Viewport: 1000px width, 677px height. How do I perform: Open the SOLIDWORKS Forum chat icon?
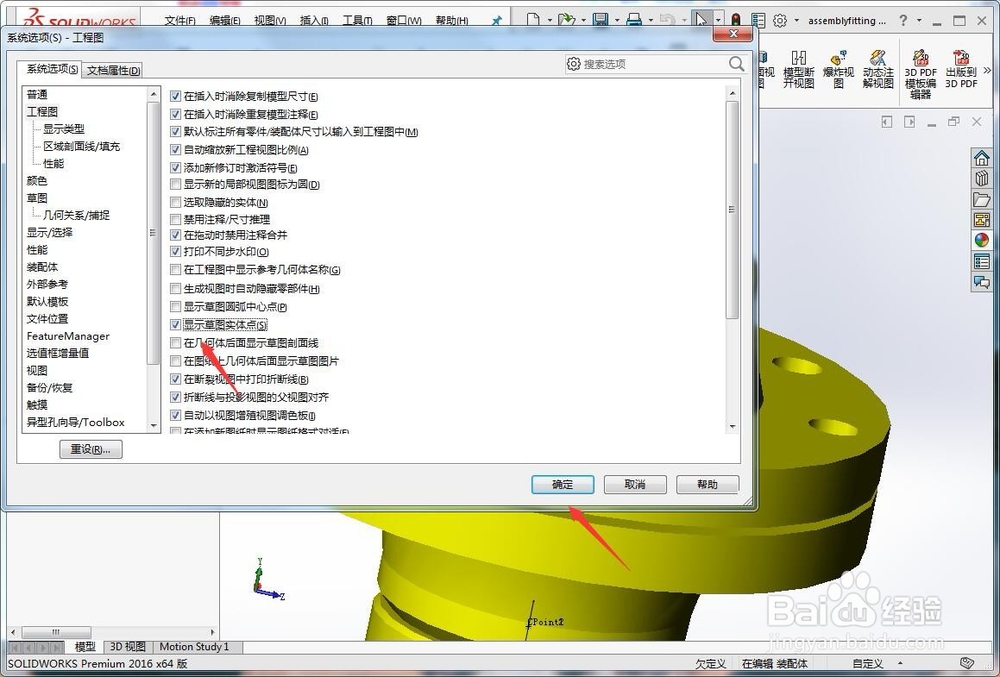(982, 282)
